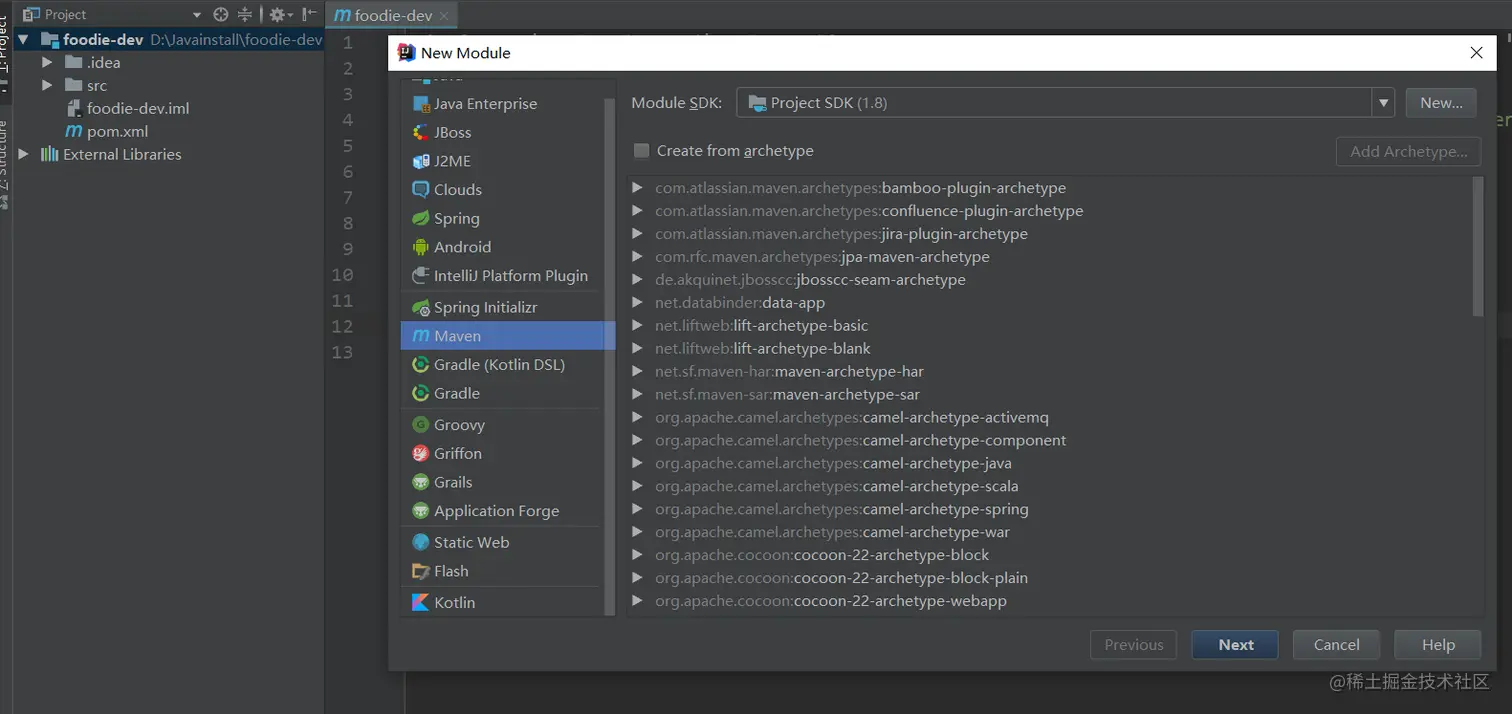
Task: Click module type list scrollbar
Action: 610,355
